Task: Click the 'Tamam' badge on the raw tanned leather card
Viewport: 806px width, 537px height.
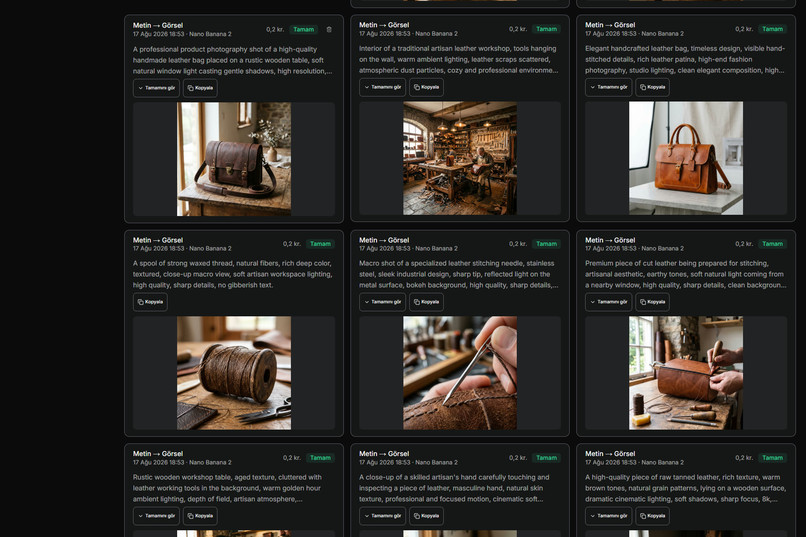Action: click(773, 457)
